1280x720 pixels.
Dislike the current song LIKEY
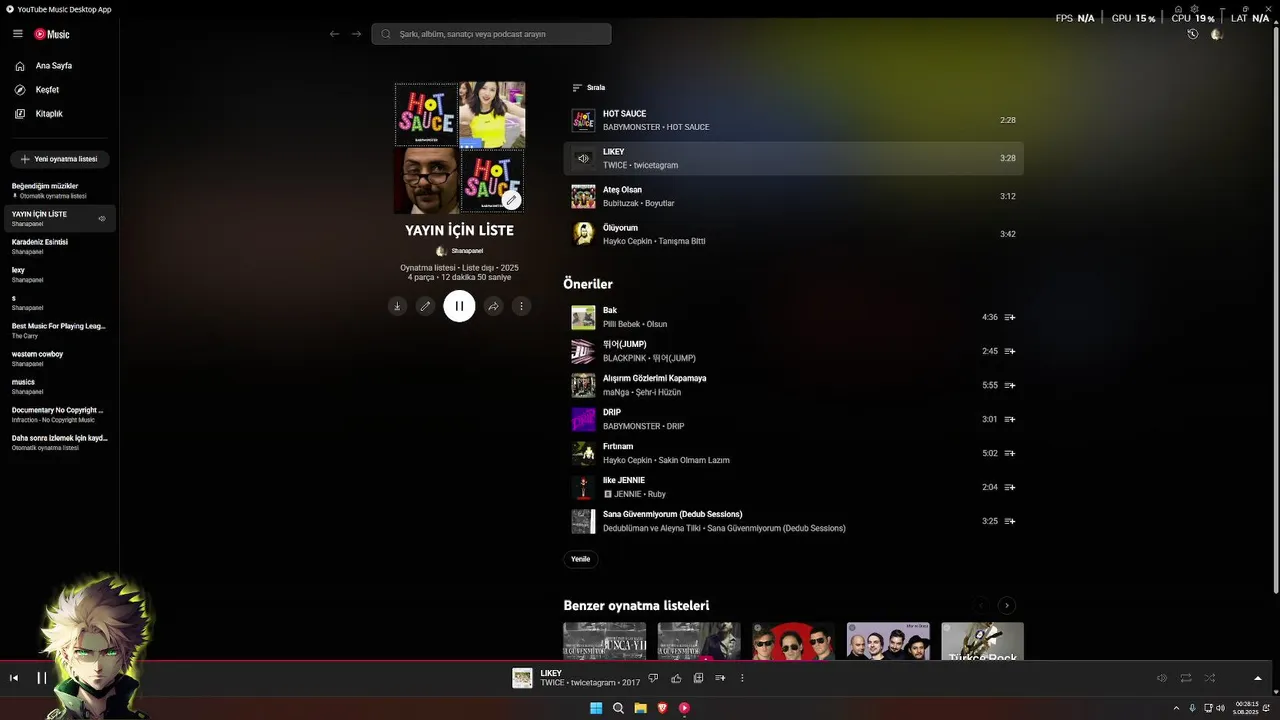(x=653, y=678)
